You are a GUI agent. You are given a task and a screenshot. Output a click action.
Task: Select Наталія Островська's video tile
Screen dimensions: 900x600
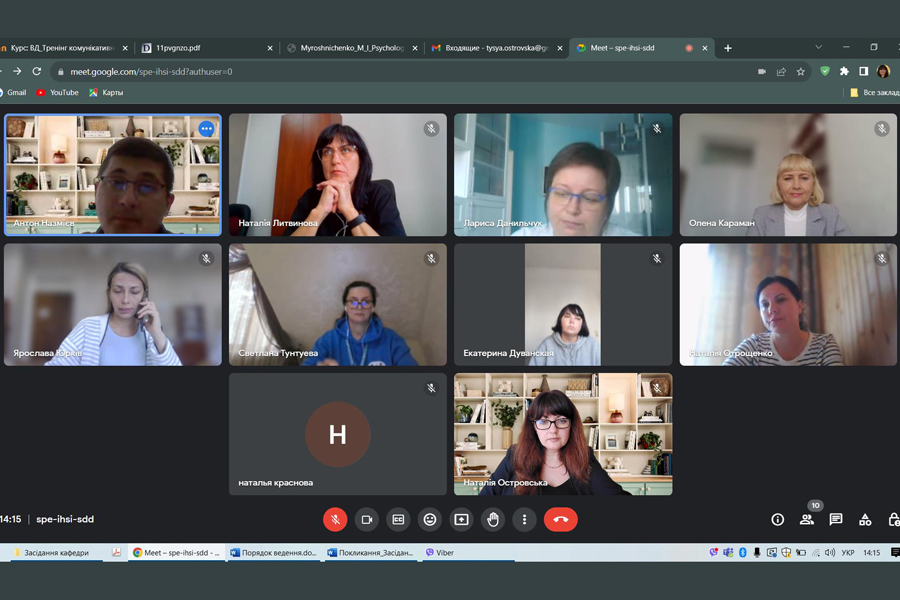click(563, 434)
